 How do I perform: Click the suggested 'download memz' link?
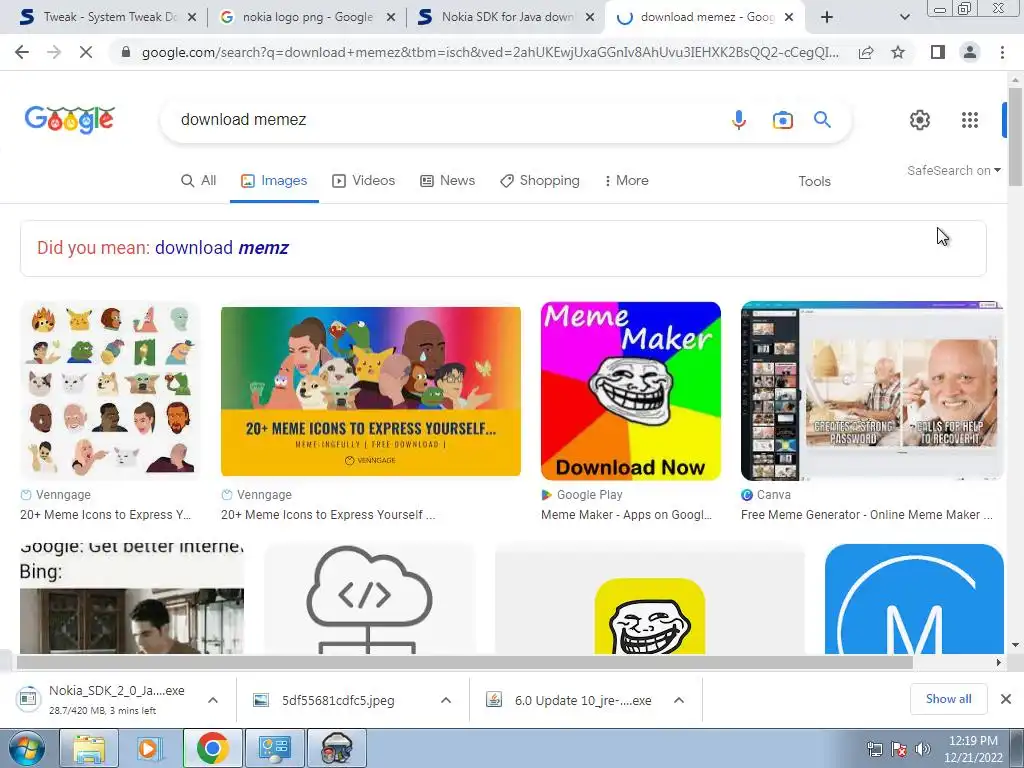(x=222, y=248)
